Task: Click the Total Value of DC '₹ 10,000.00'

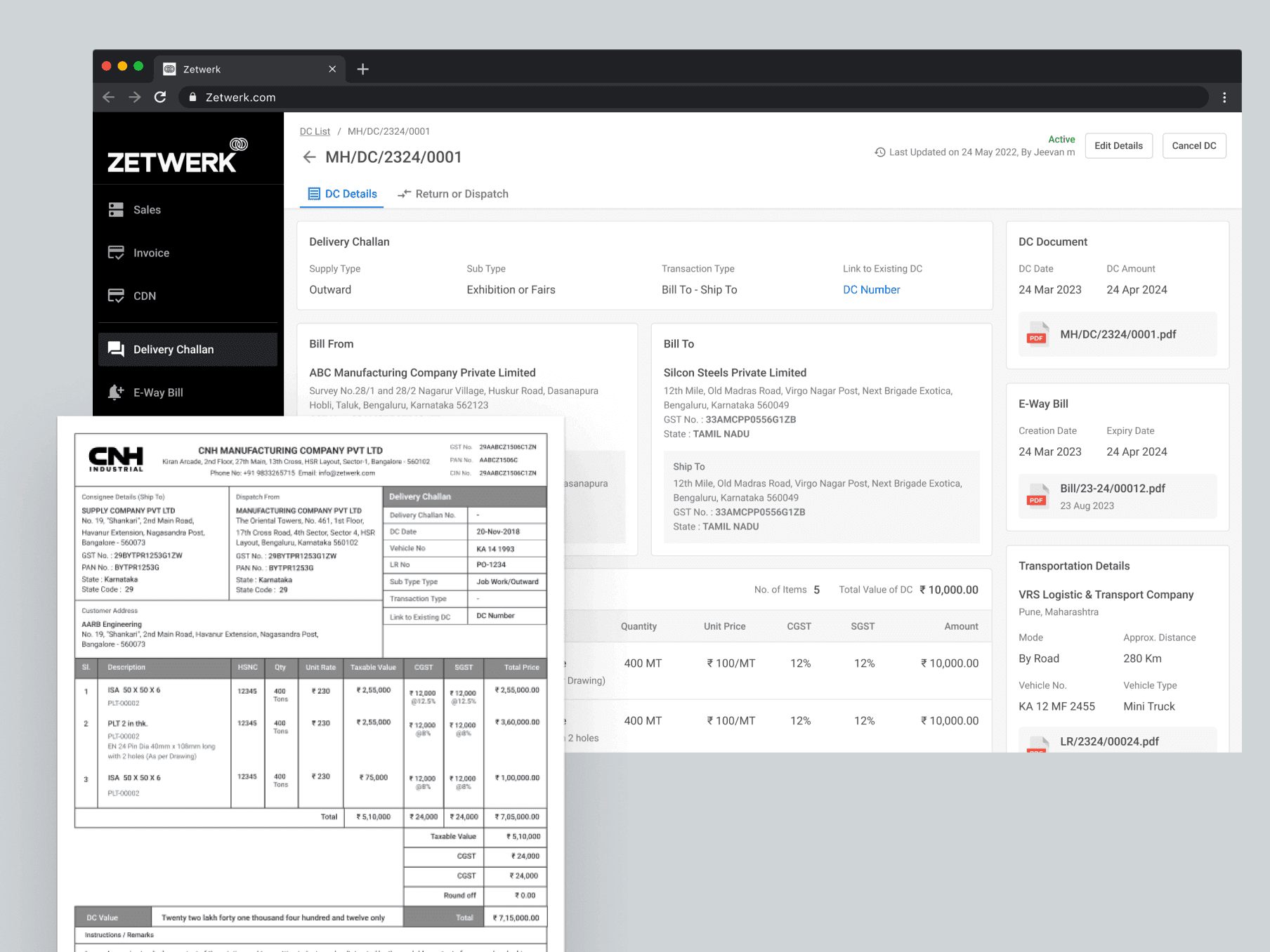Action: (x=949, y=590)
